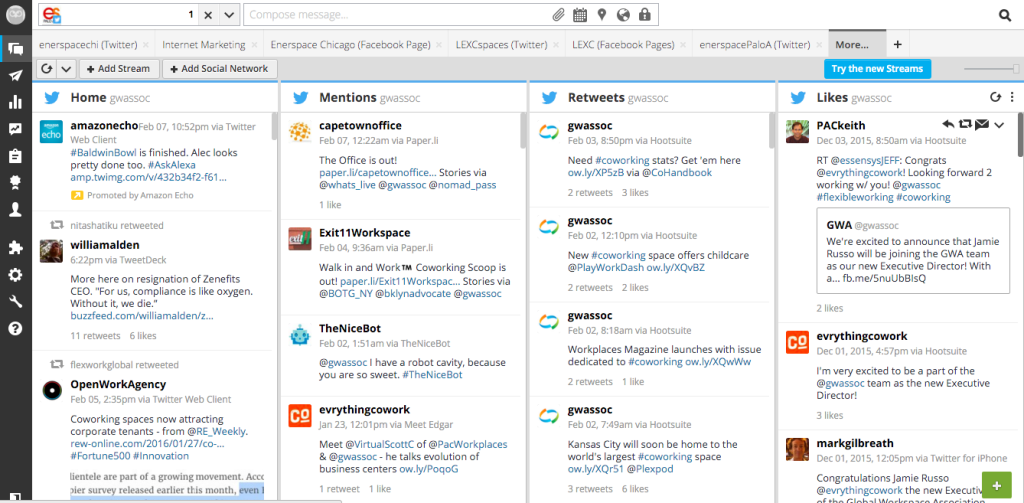
Task: Clear selected profiles with the X button
Action: pyautogui.click(x=208, y=14)
